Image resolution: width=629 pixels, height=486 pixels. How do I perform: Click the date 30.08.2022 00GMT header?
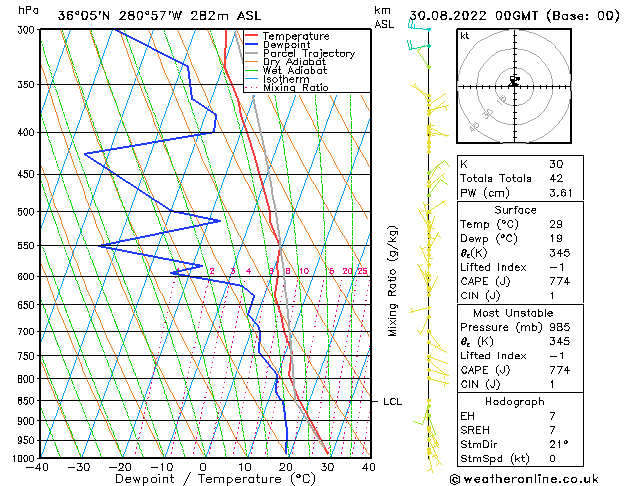pos(515,16)
